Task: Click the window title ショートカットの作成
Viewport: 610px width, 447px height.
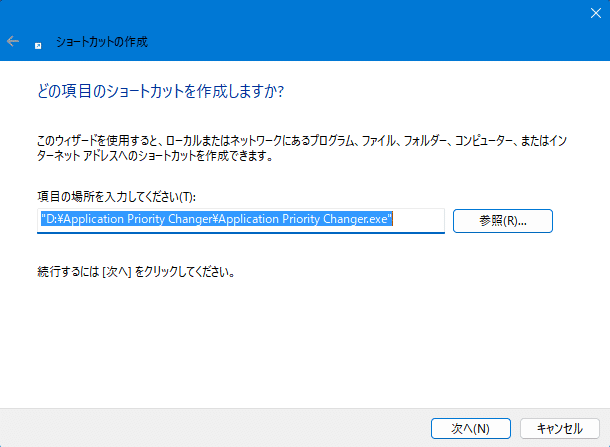Action: pos(102,42)
